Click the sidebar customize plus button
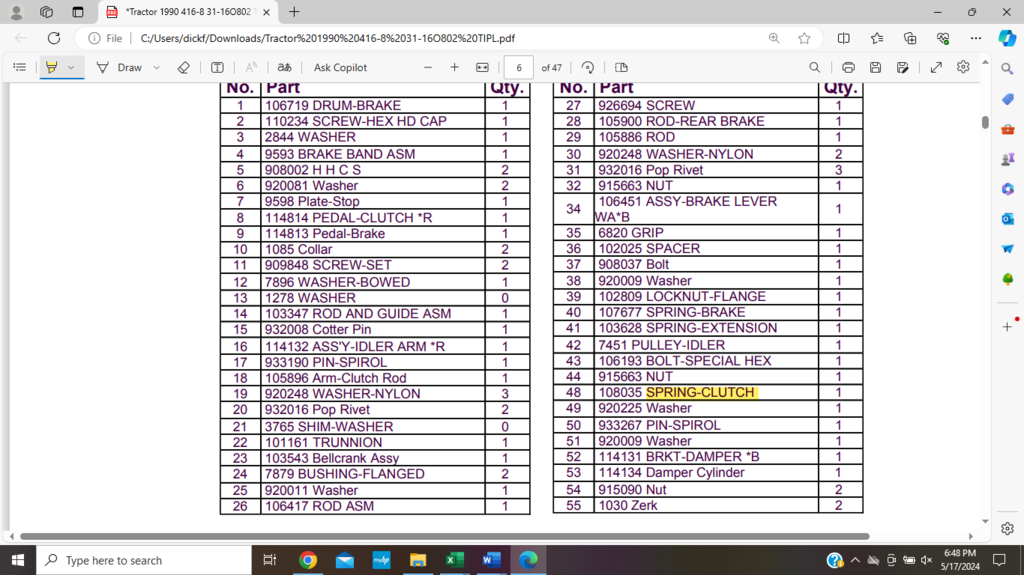Screen dimensions: 1024x575 [1008, 327]
